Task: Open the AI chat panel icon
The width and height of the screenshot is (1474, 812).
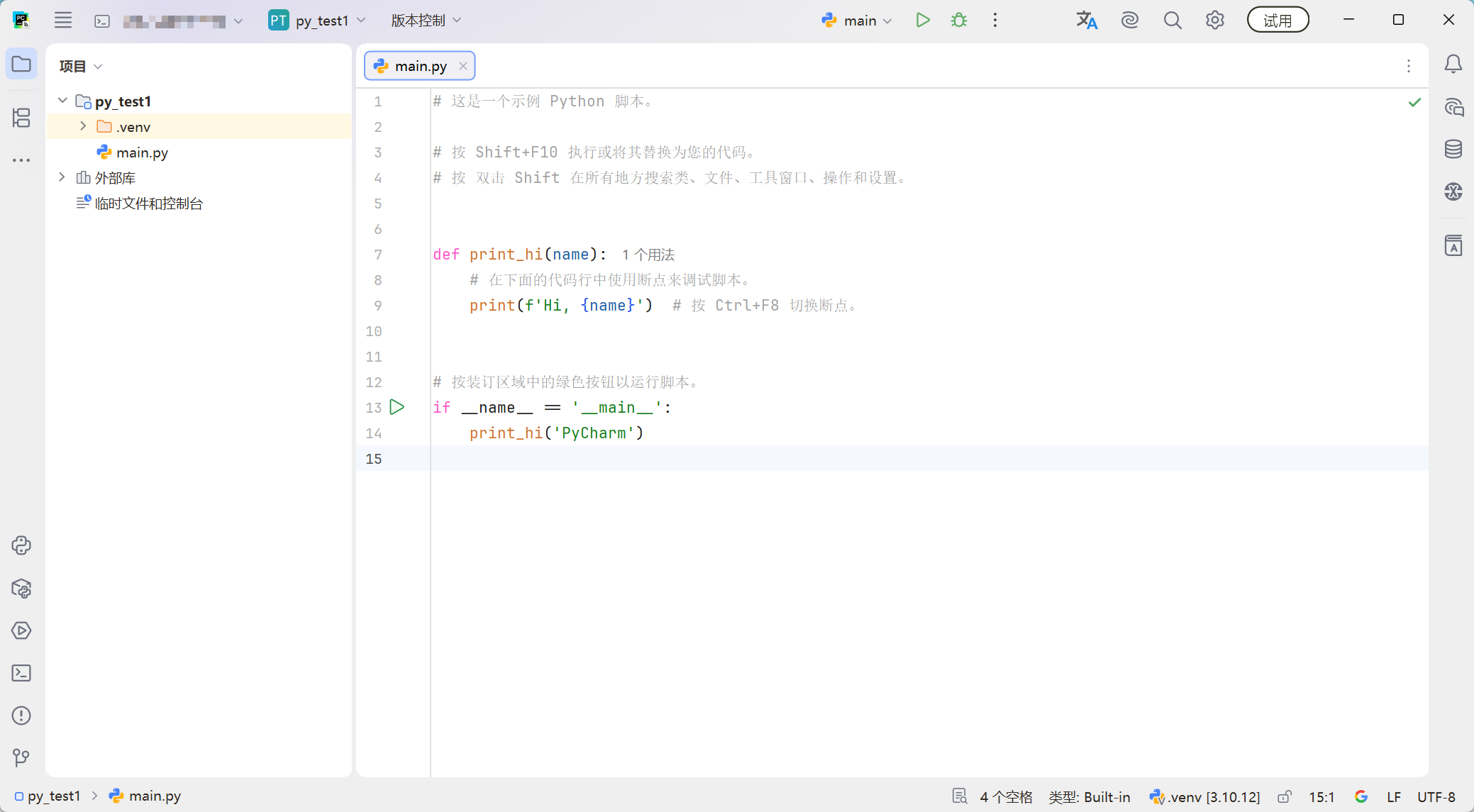Action: coord(1453,107)
